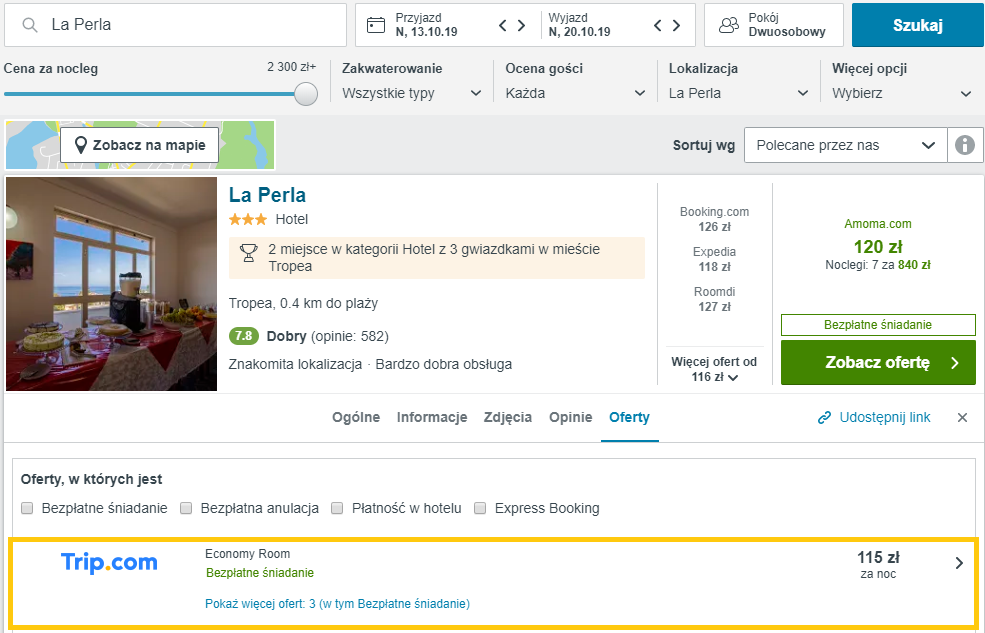Click the search magnifier icon
The image size is (985, 633).
tap(31, 25)
